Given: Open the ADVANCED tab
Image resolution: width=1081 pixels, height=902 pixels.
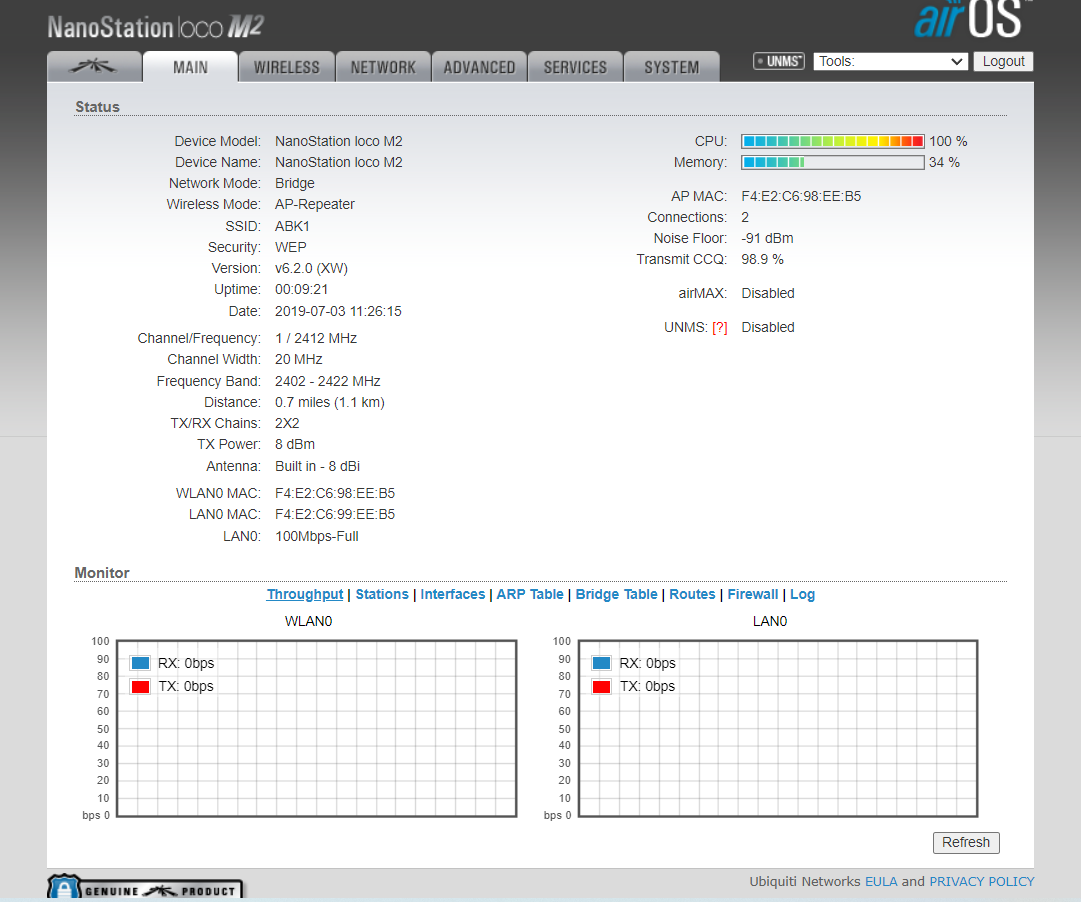Looking at the screenshot, I should (x=479, y=67).
